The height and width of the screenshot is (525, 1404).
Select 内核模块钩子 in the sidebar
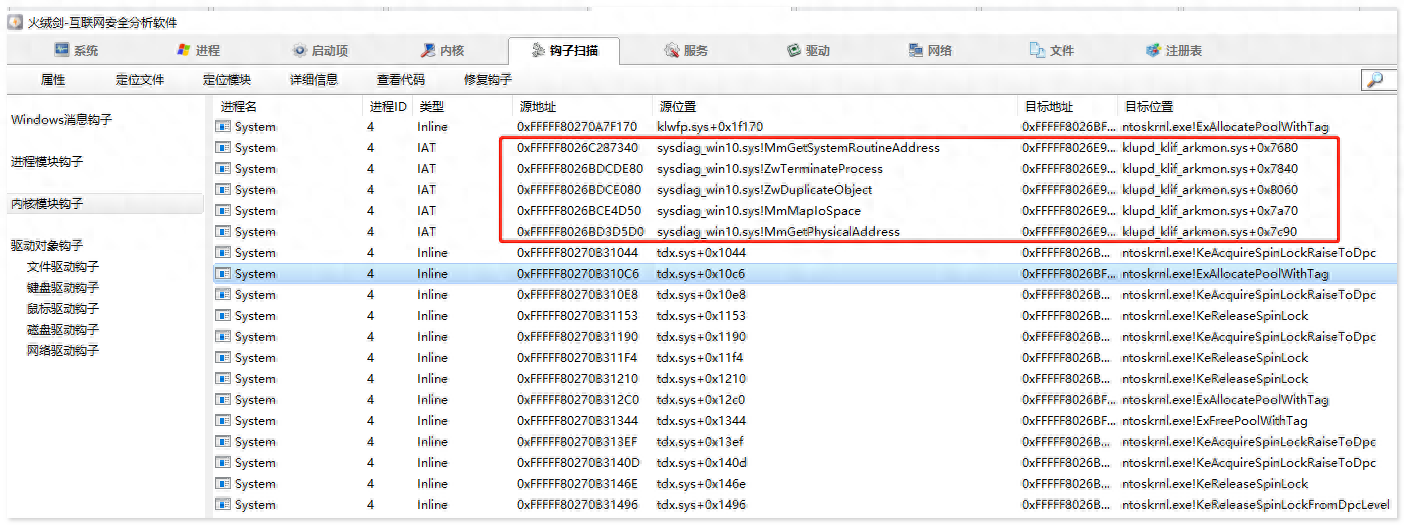tap(104, 204)
